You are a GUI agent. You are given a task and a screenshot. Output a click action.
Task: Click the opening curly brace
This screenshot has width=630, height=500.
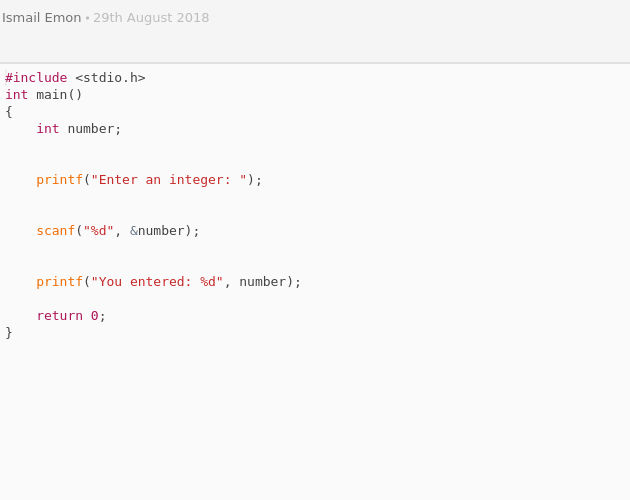coord(9,112)
